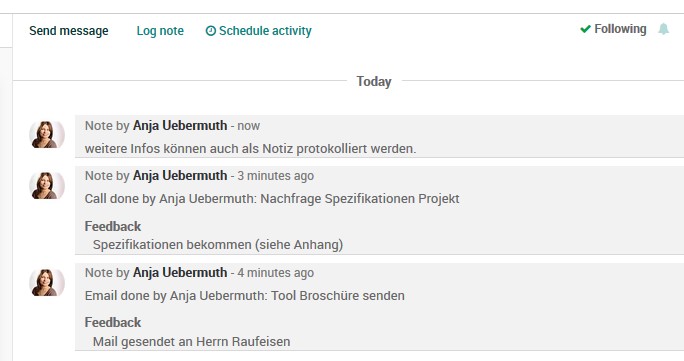Open the avatar on the 3 minutes ago note
Viewport: 684px width, 361px height.
click(47, 186)
